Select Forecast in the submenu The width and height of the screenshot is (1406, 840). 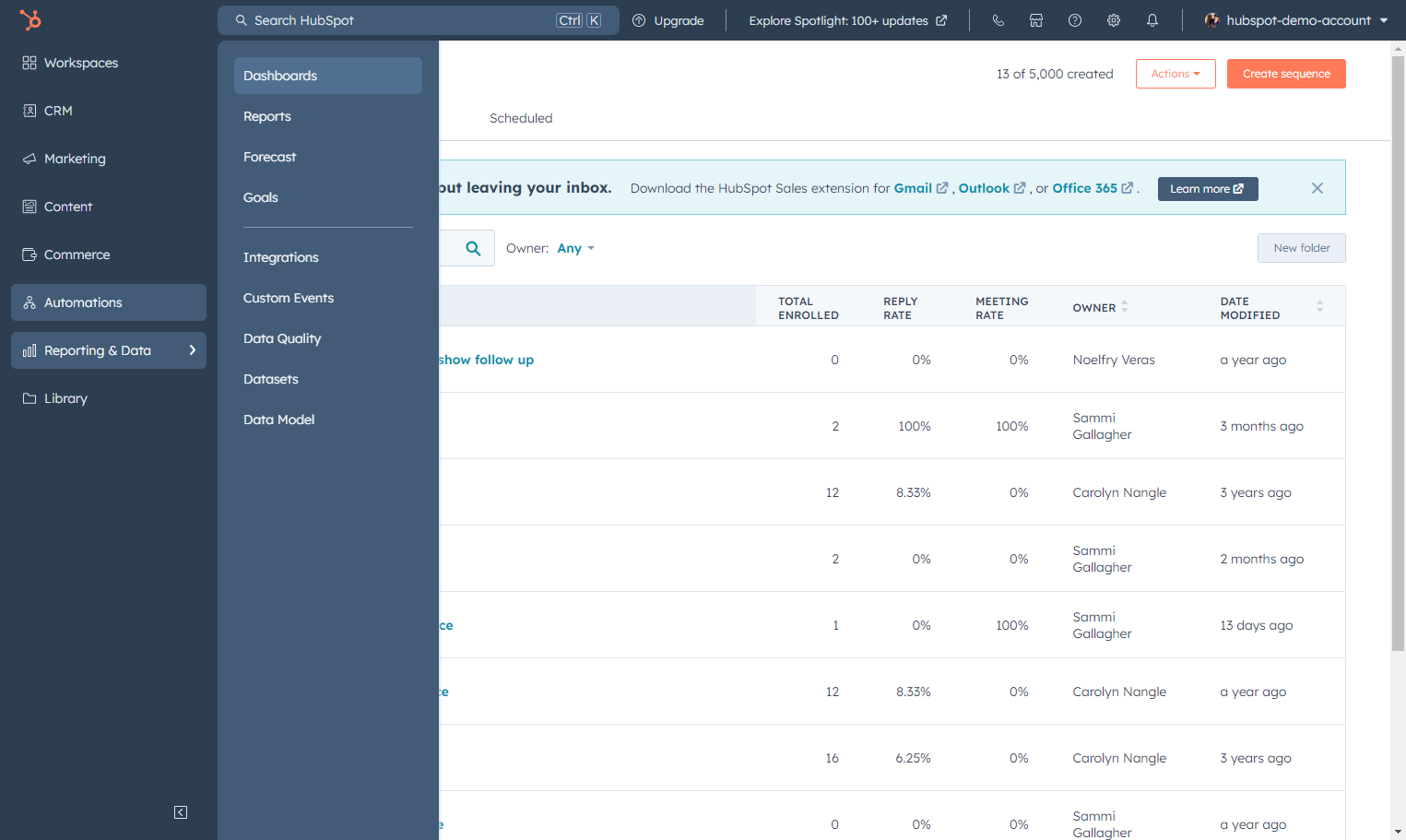328,157
